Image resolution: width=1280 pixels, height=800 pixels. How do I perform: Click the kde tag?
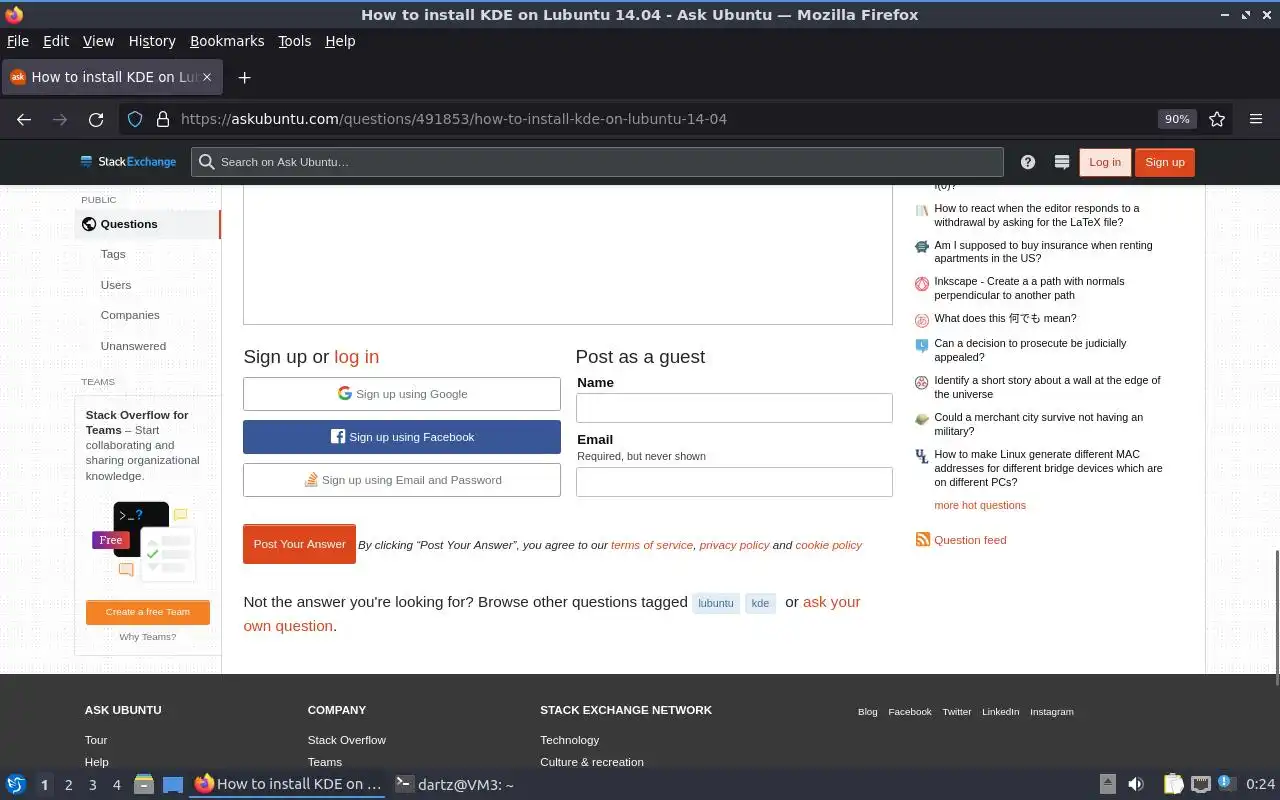pos(760,603)
